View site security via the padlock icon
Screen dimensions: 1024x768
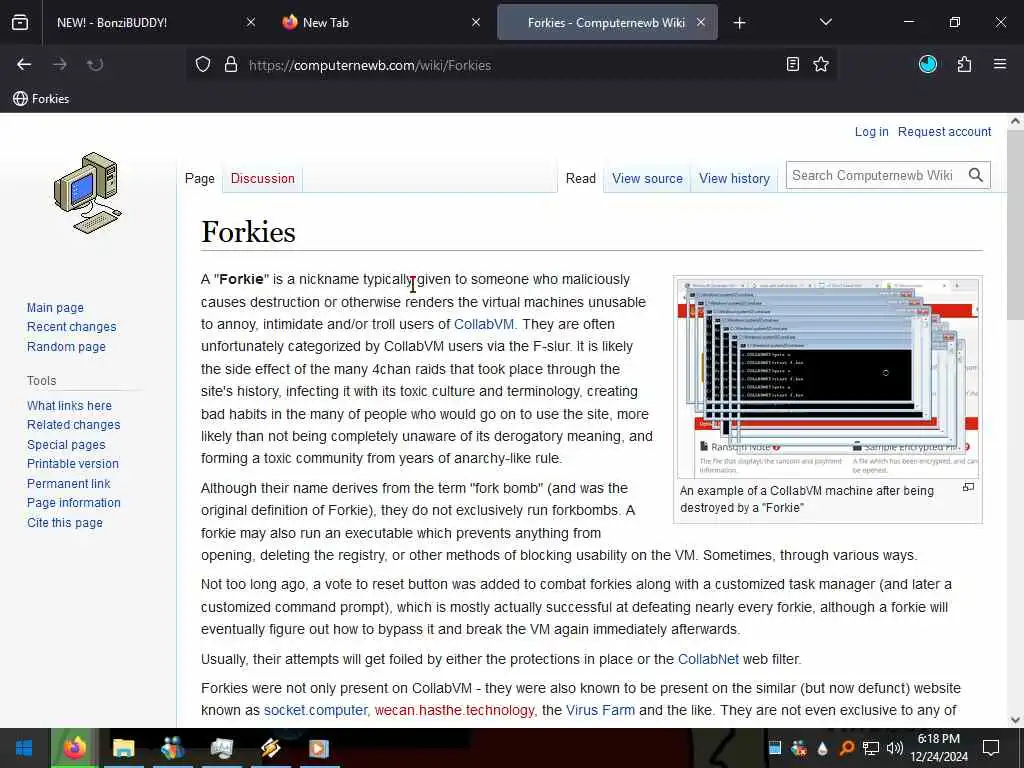point(231,65)
